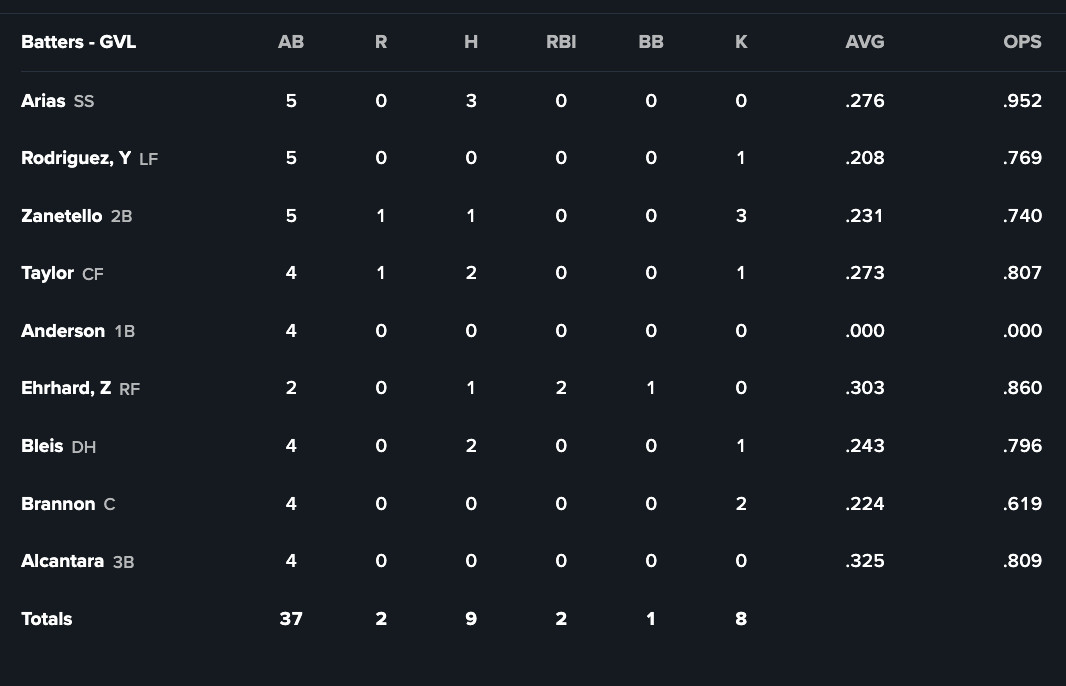
Task: Open Brannon's player page
Action: click(x=58, y=504)
